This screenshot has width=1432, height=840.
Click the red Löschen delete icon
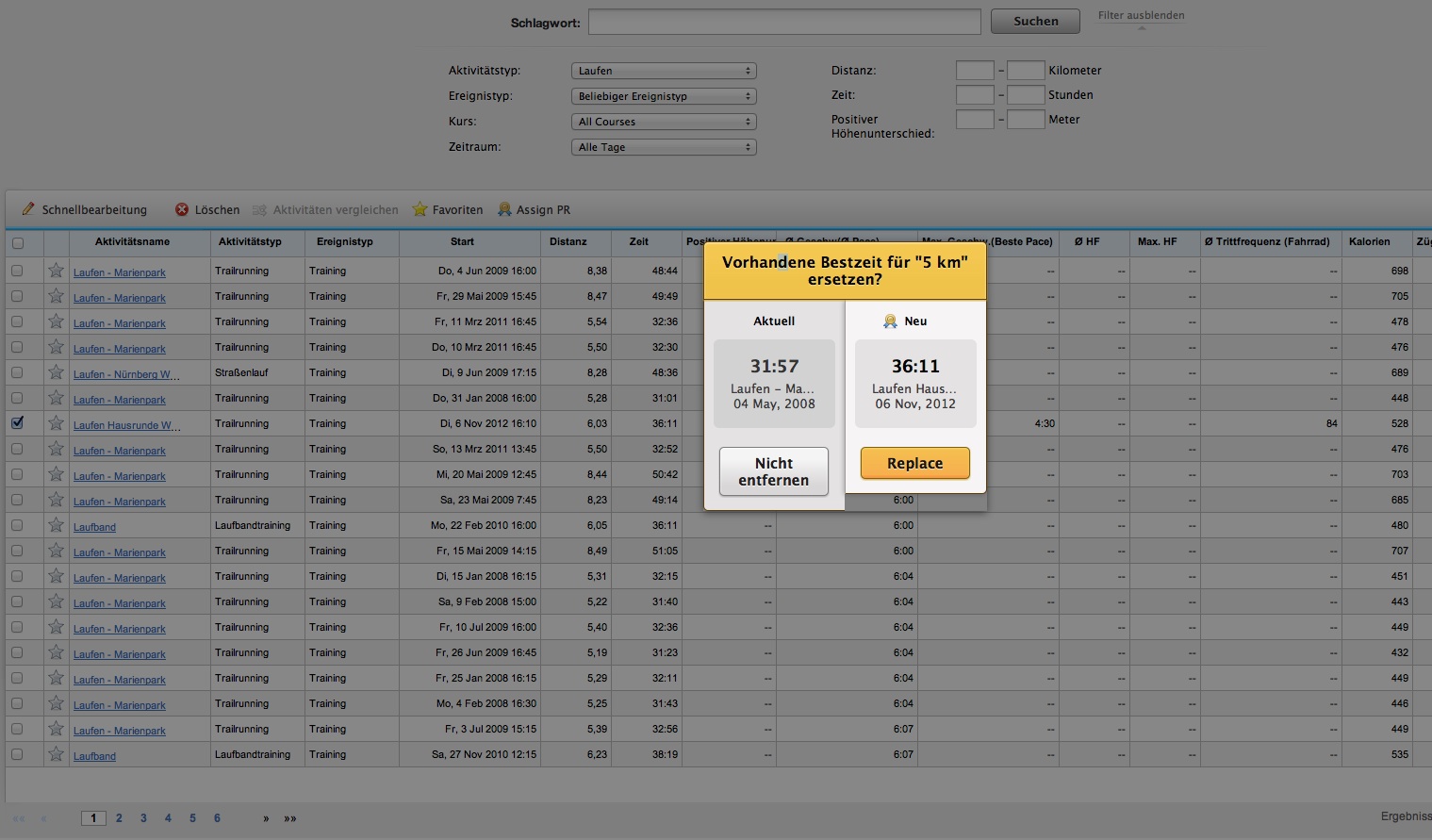tap(182, 209)
